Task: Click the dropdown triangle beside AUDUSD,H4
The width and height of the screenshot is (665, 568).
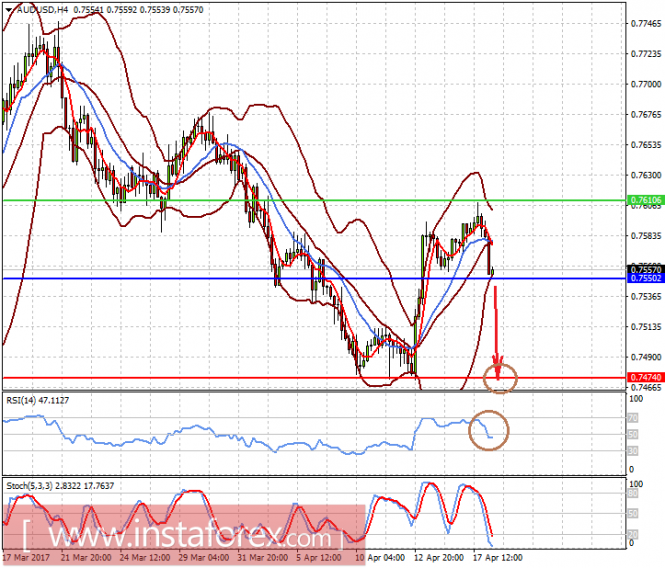Action: tap(9, 10)
